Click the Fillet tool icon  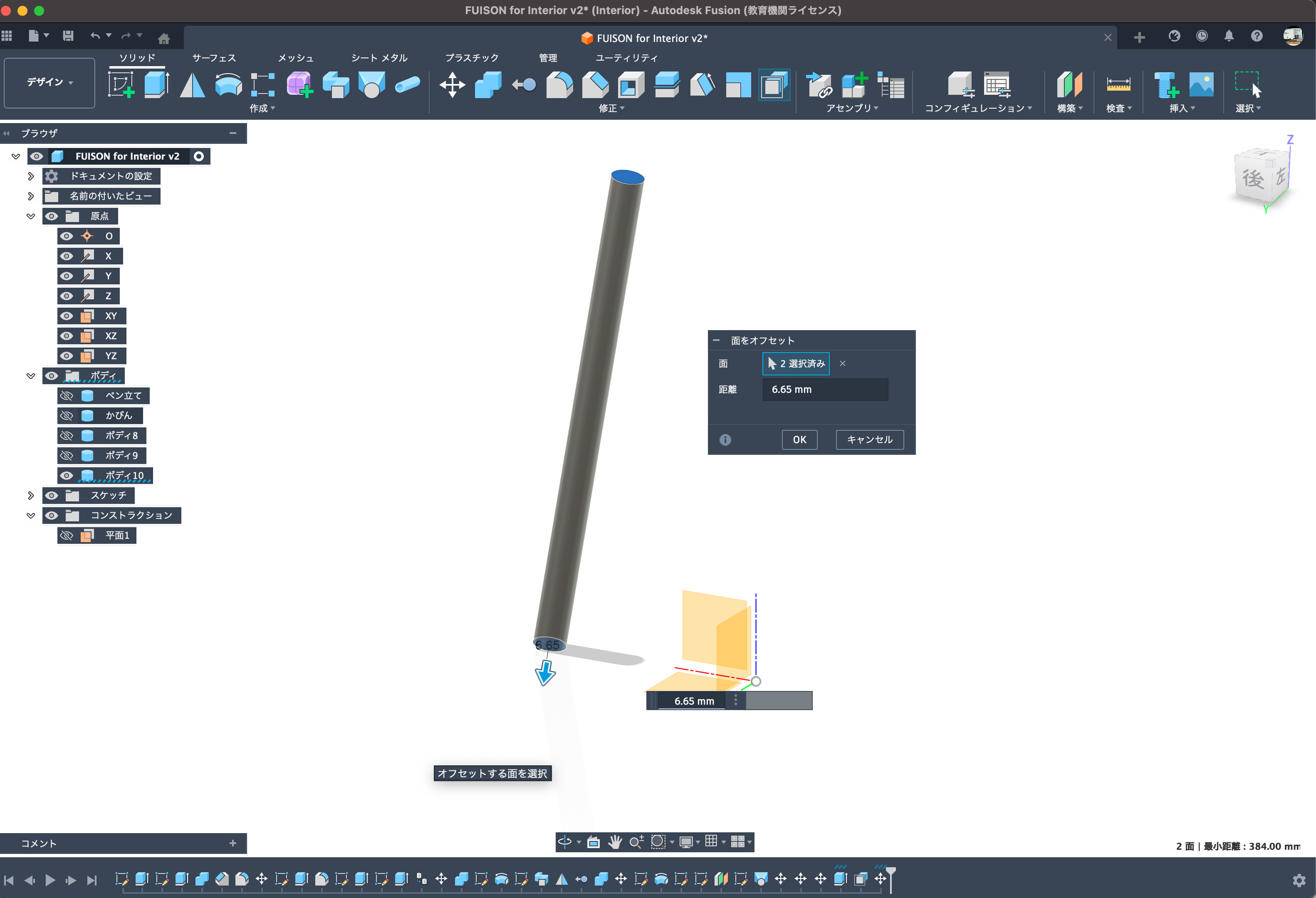pyautogui.click(x=559, y=85)
